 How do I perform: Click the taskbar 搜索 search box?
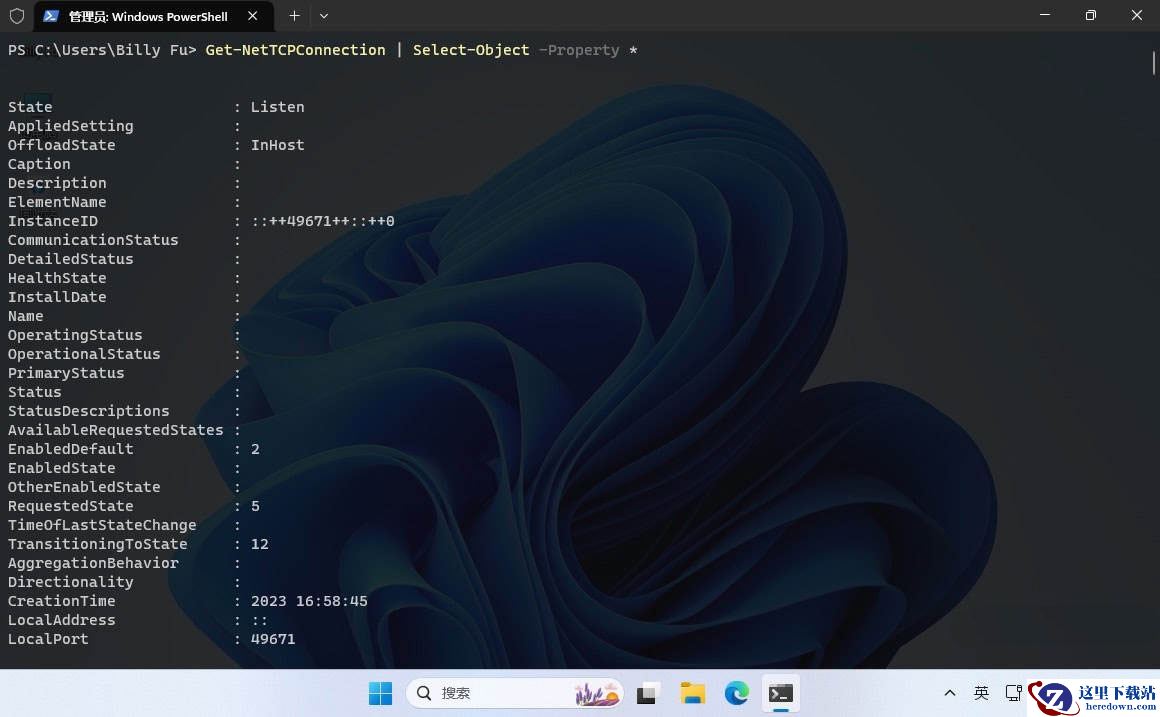coord(515,693)
